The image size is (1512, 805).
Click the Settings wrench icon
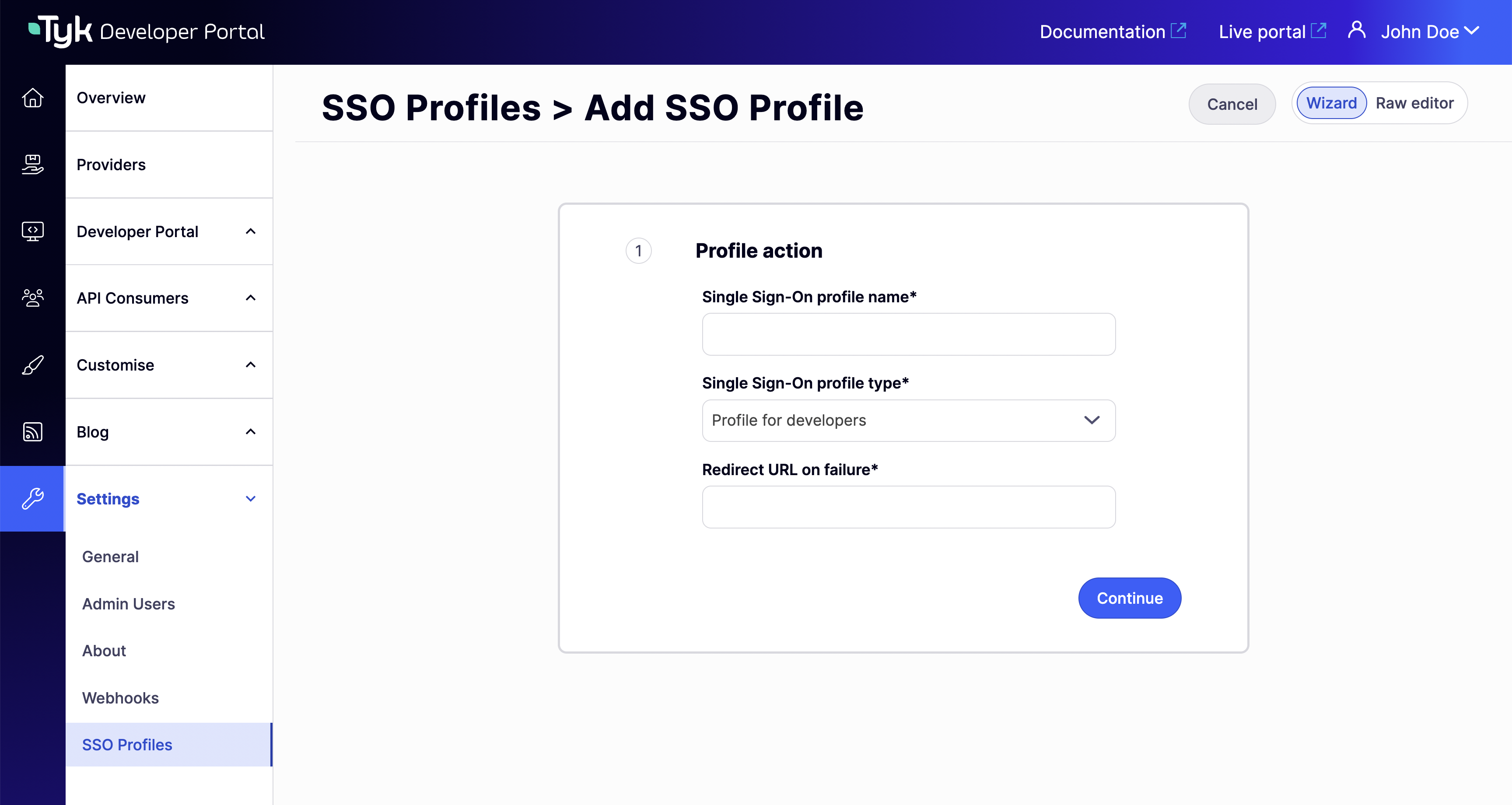[x=32, y=498]
